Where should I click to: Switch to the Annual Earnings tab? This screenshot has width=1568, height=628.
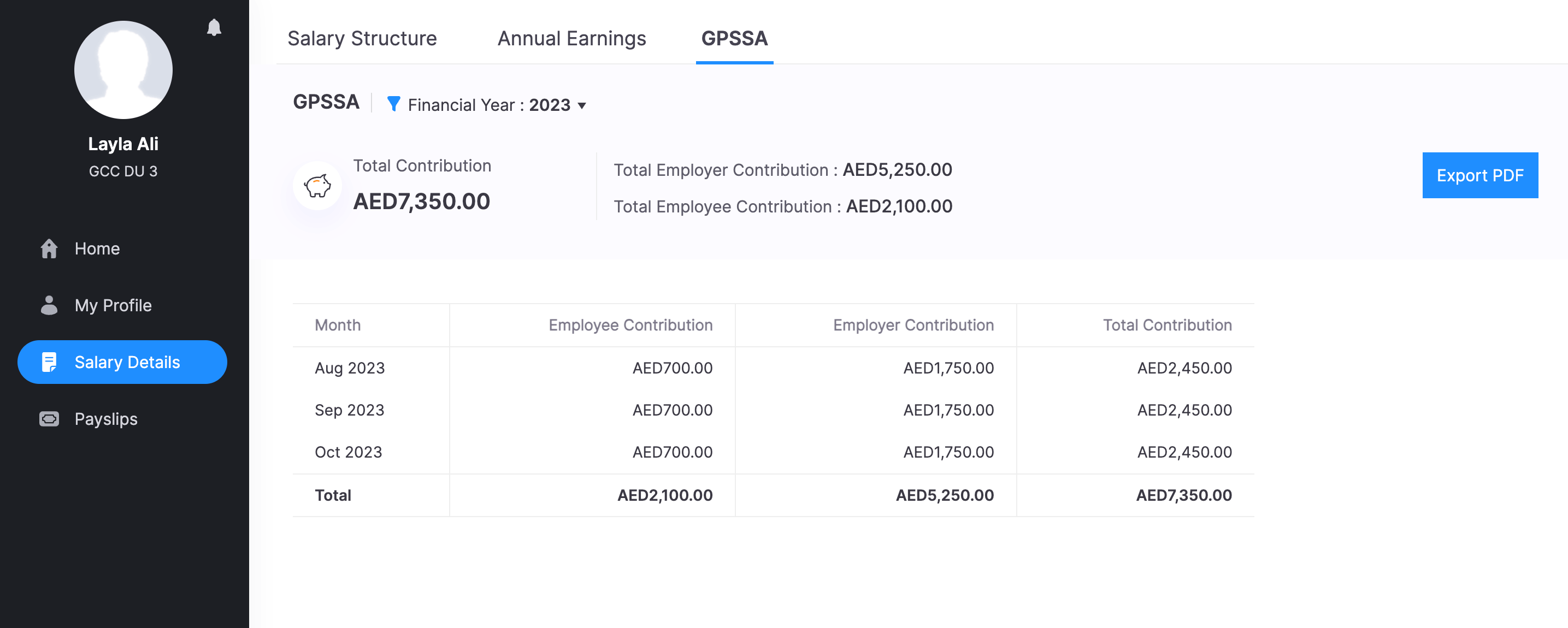571,38
